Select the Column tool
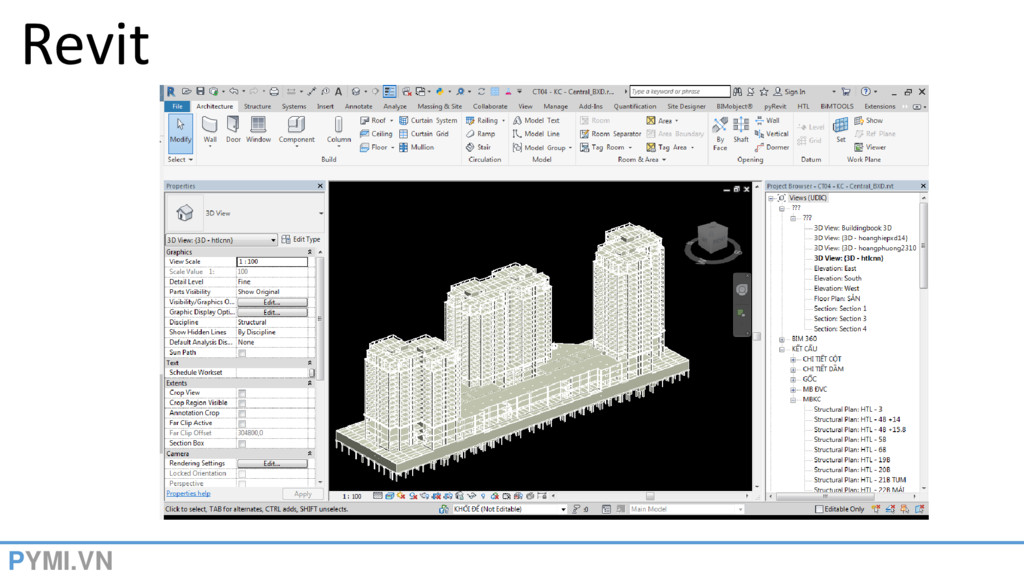The height and width of the screenshot is (576, 1024). [x=339, y=130]
